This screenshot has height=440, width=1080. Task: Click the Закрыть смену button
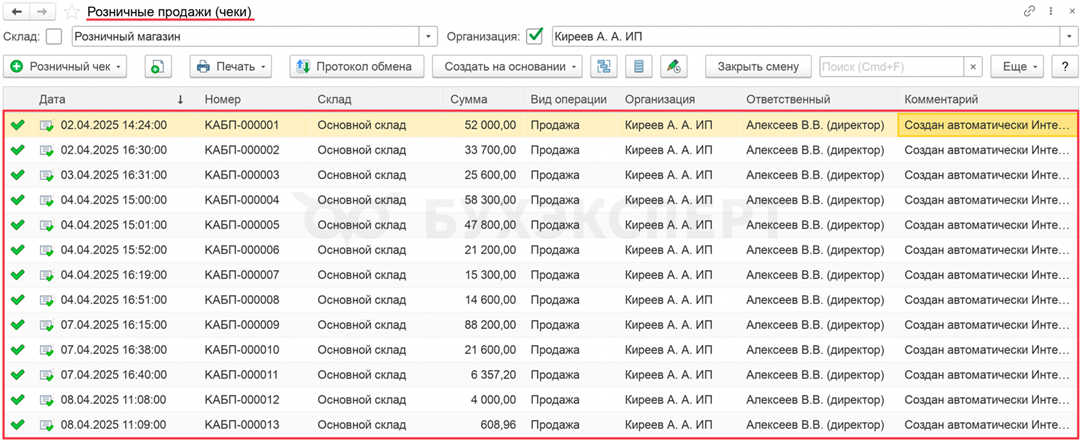click(757, 67)
